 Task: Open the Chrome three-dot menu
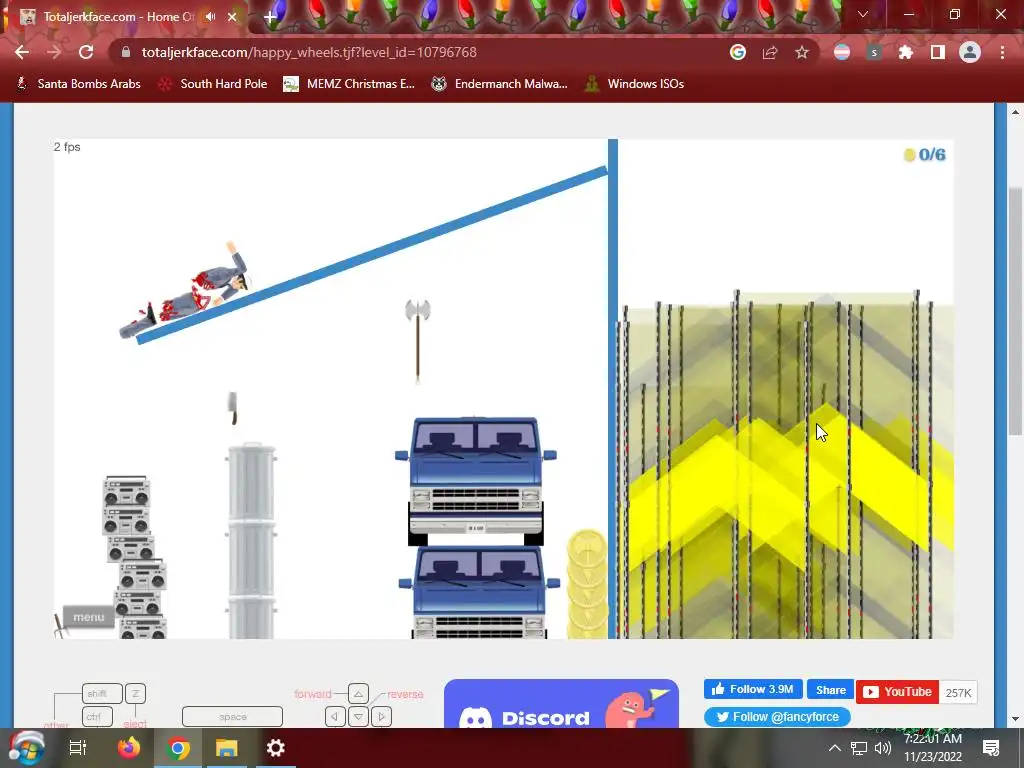[1002, 52]
